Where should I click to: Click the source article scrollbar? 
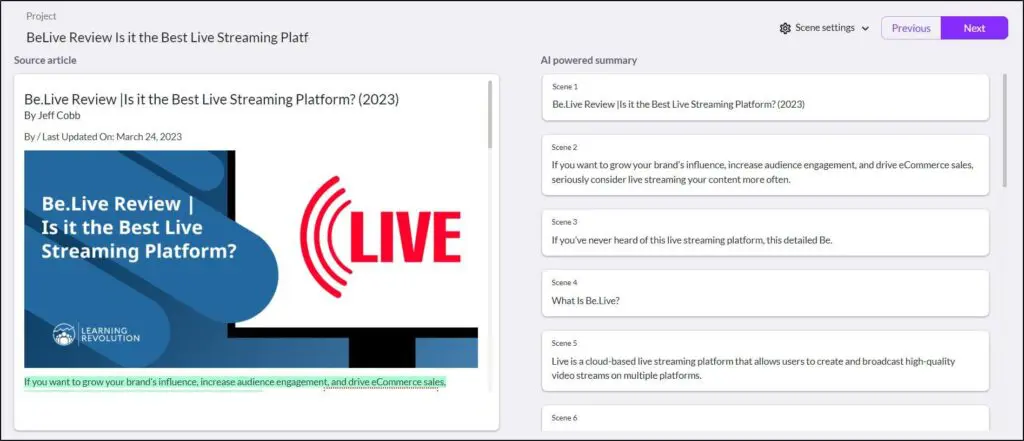[490, 114]
